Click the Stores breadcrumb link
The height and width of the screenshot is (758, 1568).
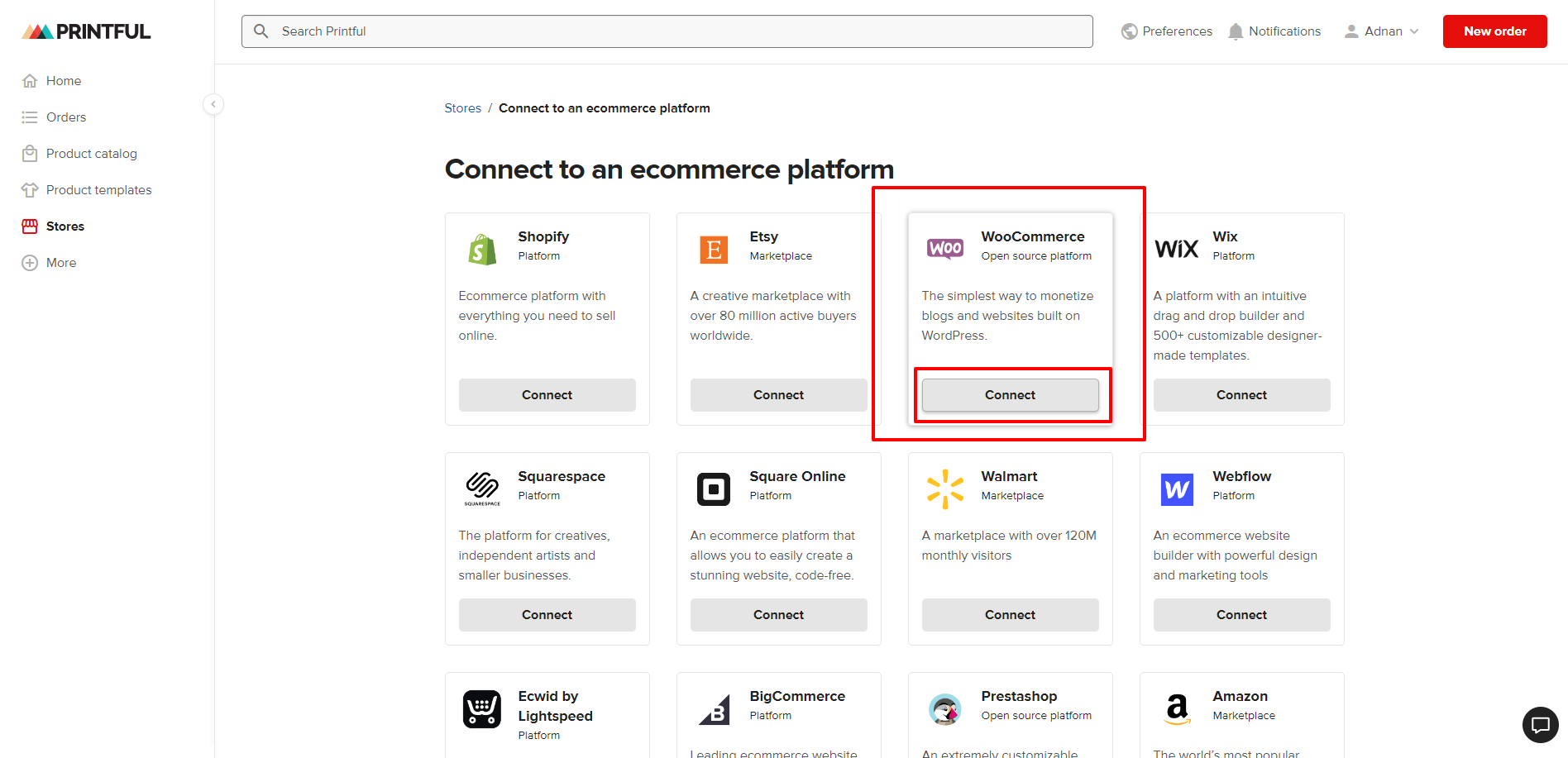coord(462,108)
